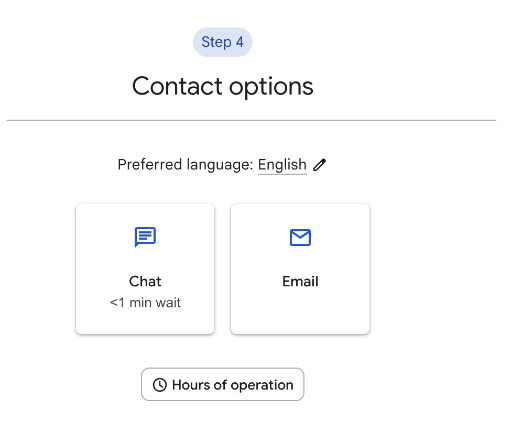Select the Chat contact option card
The width and height of the screenshot is (506, 440).
pos(145,269)
